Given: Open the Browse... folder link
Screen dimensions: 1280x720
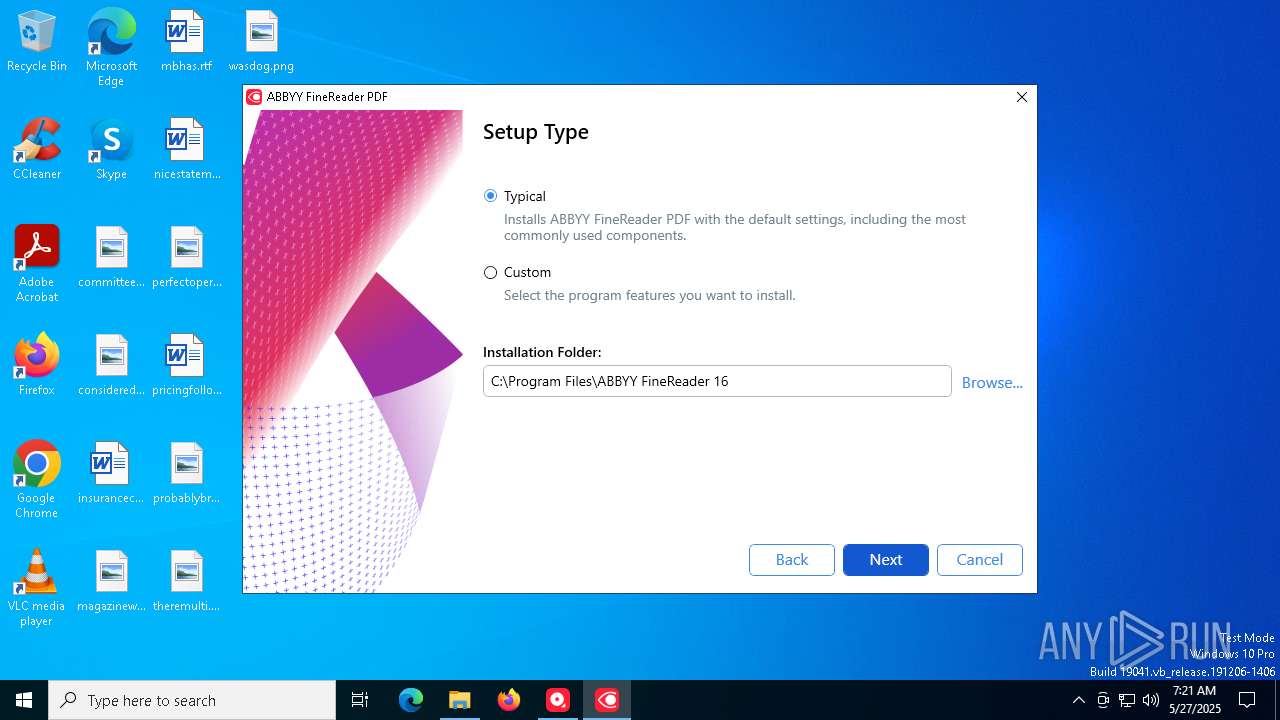Looking at the screenshot, I should 992,382.
